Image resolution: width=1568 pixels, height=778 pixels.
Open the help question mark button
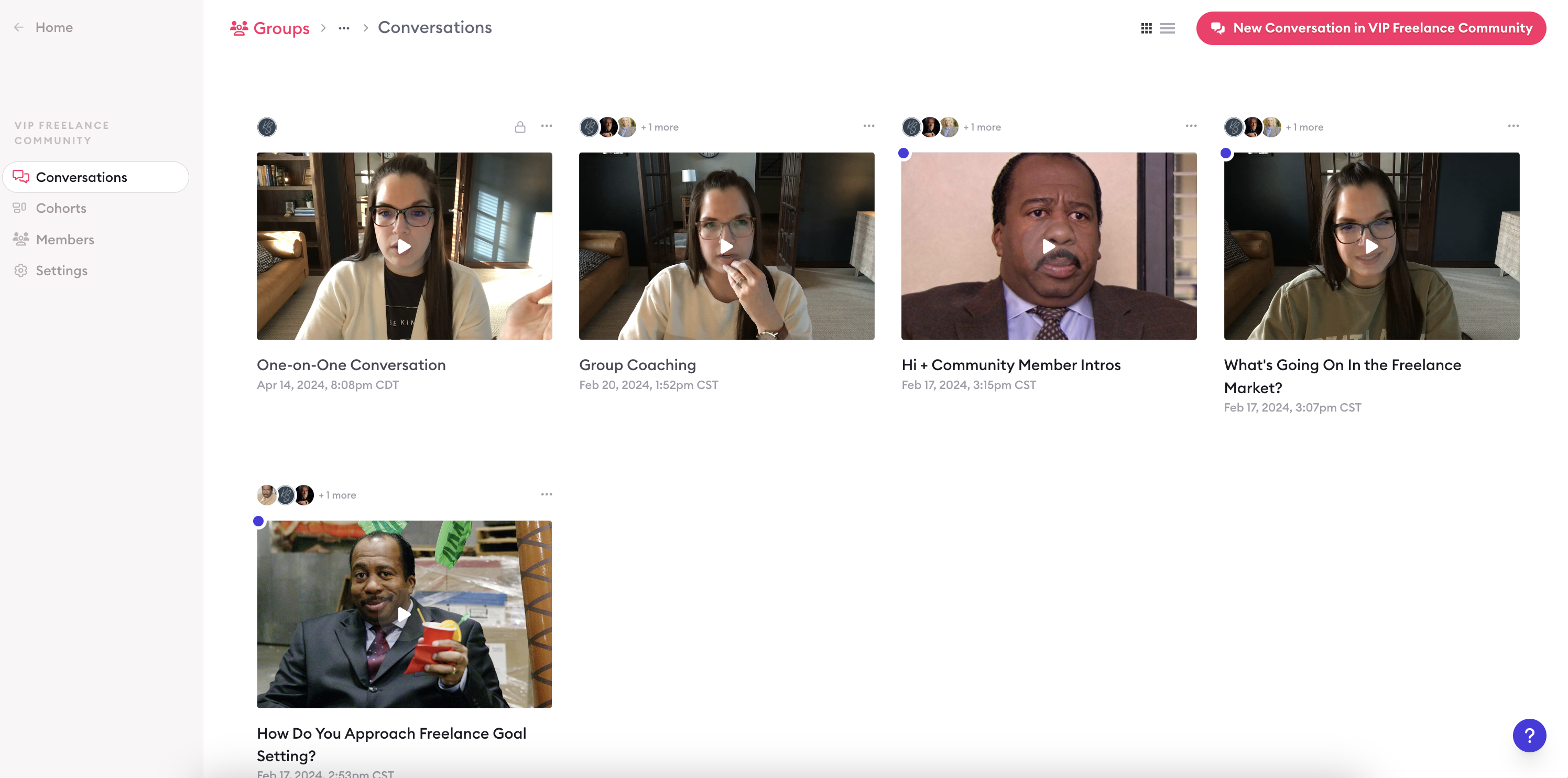1529,735
